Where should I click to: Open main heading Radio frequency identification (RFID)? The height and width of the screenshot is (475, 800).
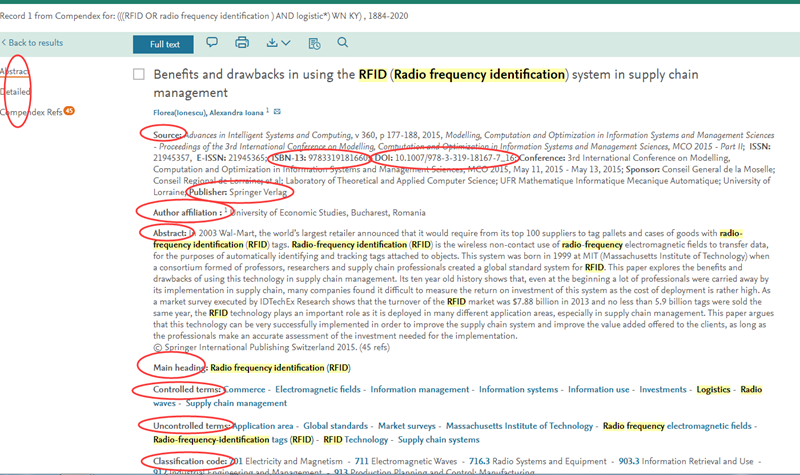(x=280, y=368)
